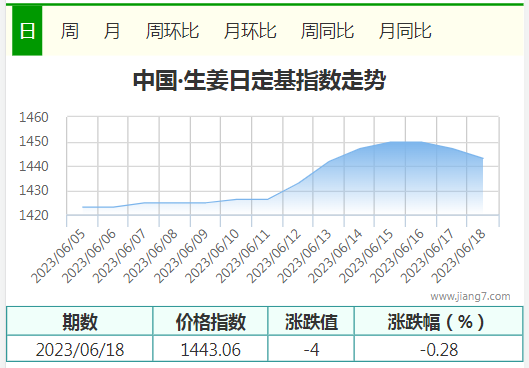The width and height of the screenshot is (529, 368).
Task: Switch to the 月 monthly tab
Action: pyautogui.click(x=112, y=31)
